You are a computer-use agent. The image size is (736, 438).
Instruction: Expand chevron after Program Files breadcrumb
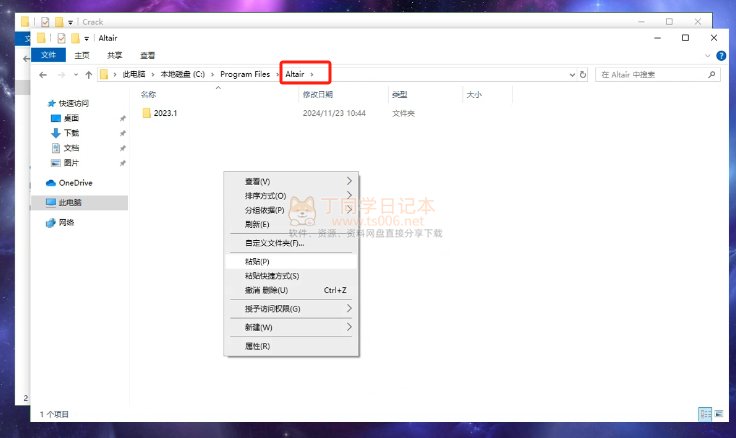click(277, 75)
